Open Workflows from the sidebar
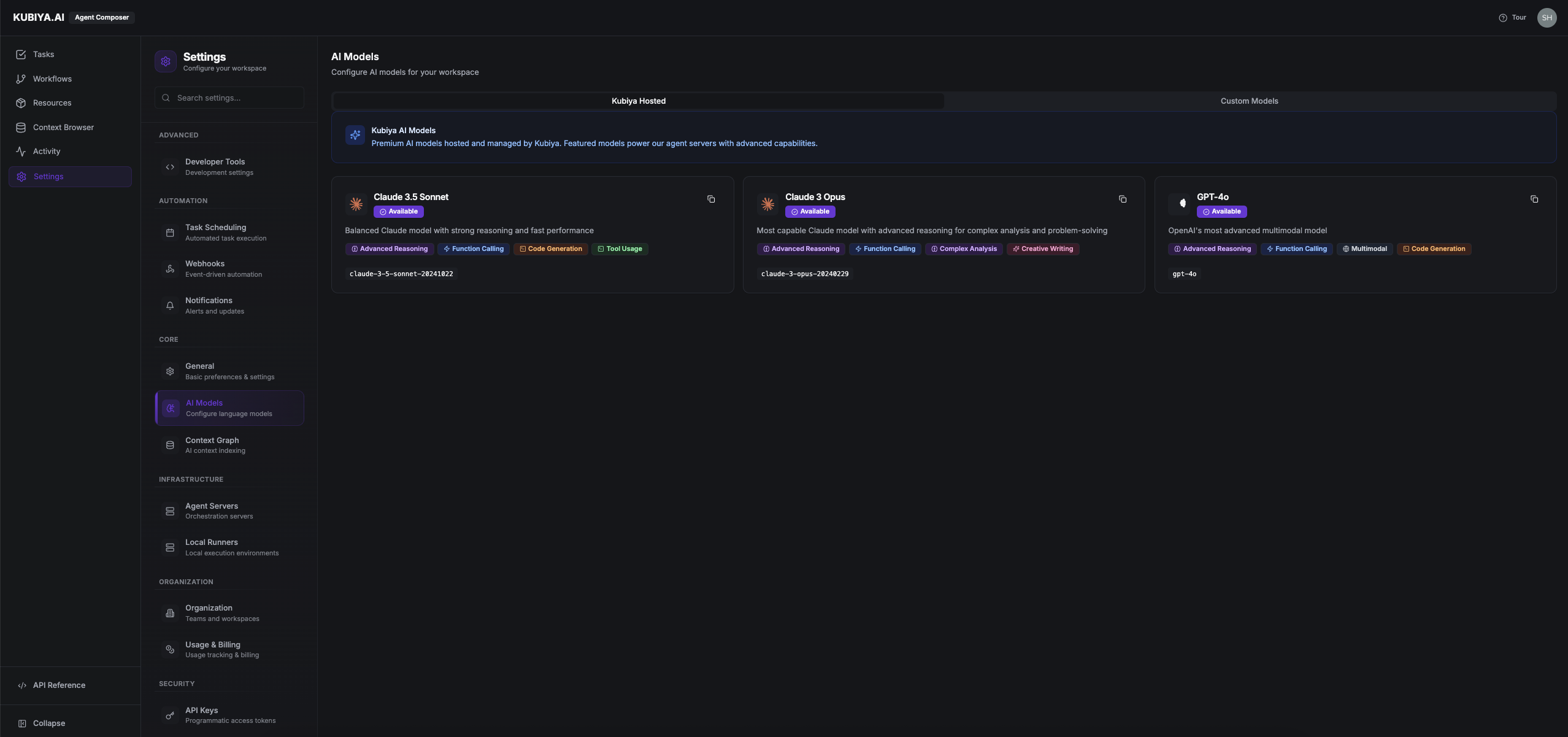This screenshot has height=737, width=1568. (70, 79)
